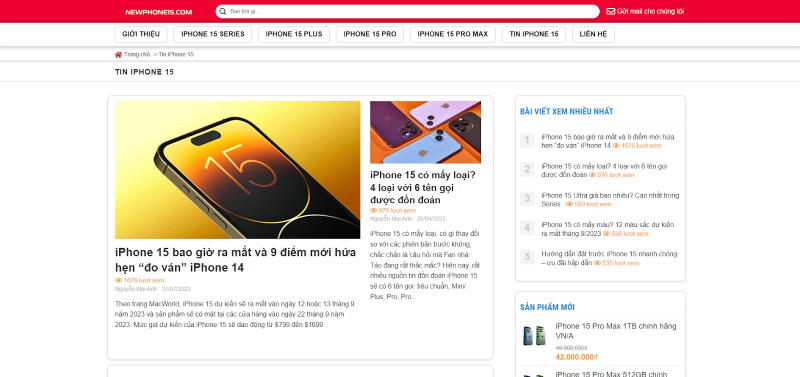This screenshot has width=800, height=377.
Task: Open product image of iPhone 15 Pro Max 1TB
Action: point(534,336)
